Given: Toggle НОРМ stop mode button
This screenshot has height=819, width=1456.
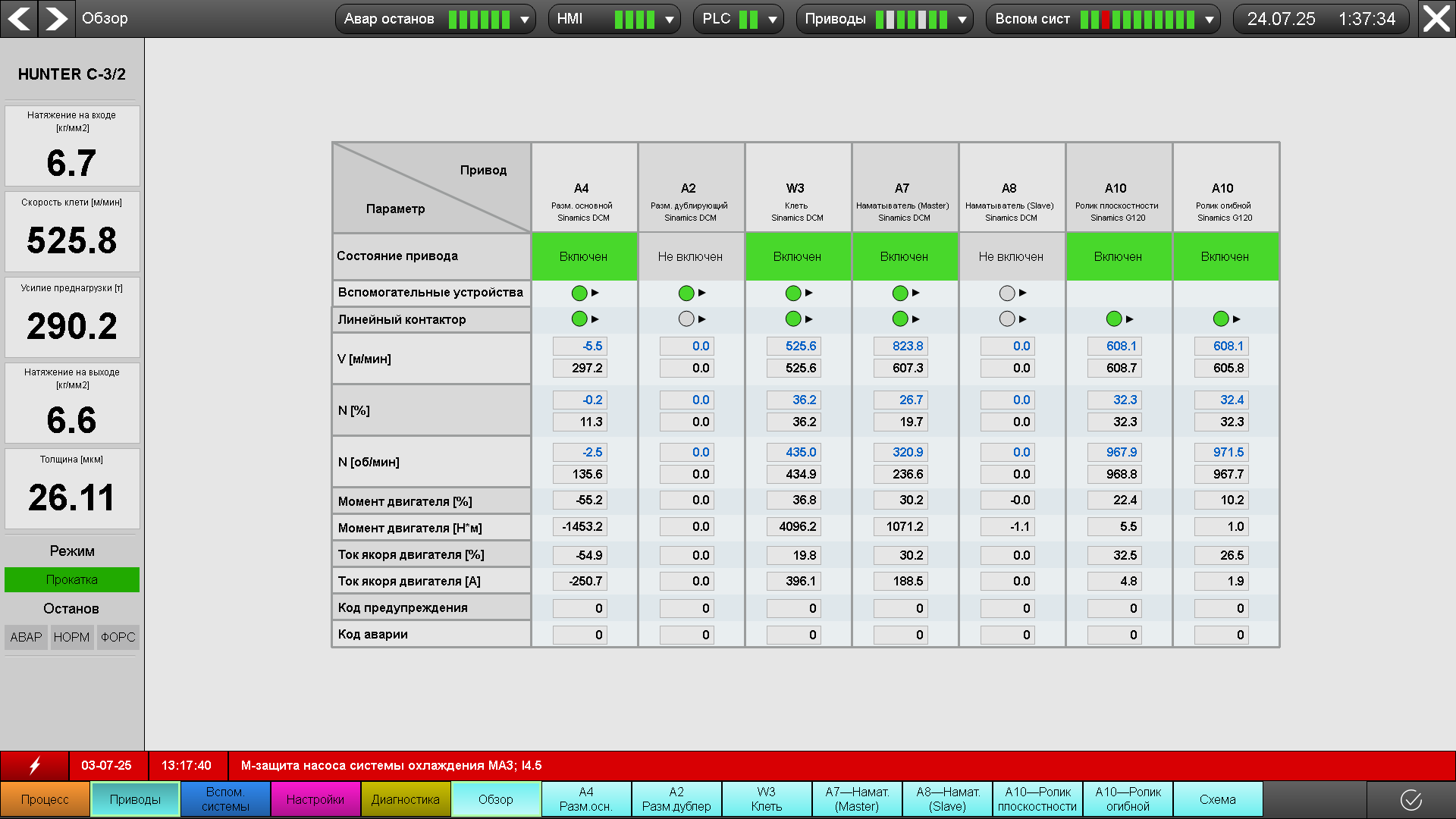Looking at the screenshot, I should 71,637.
